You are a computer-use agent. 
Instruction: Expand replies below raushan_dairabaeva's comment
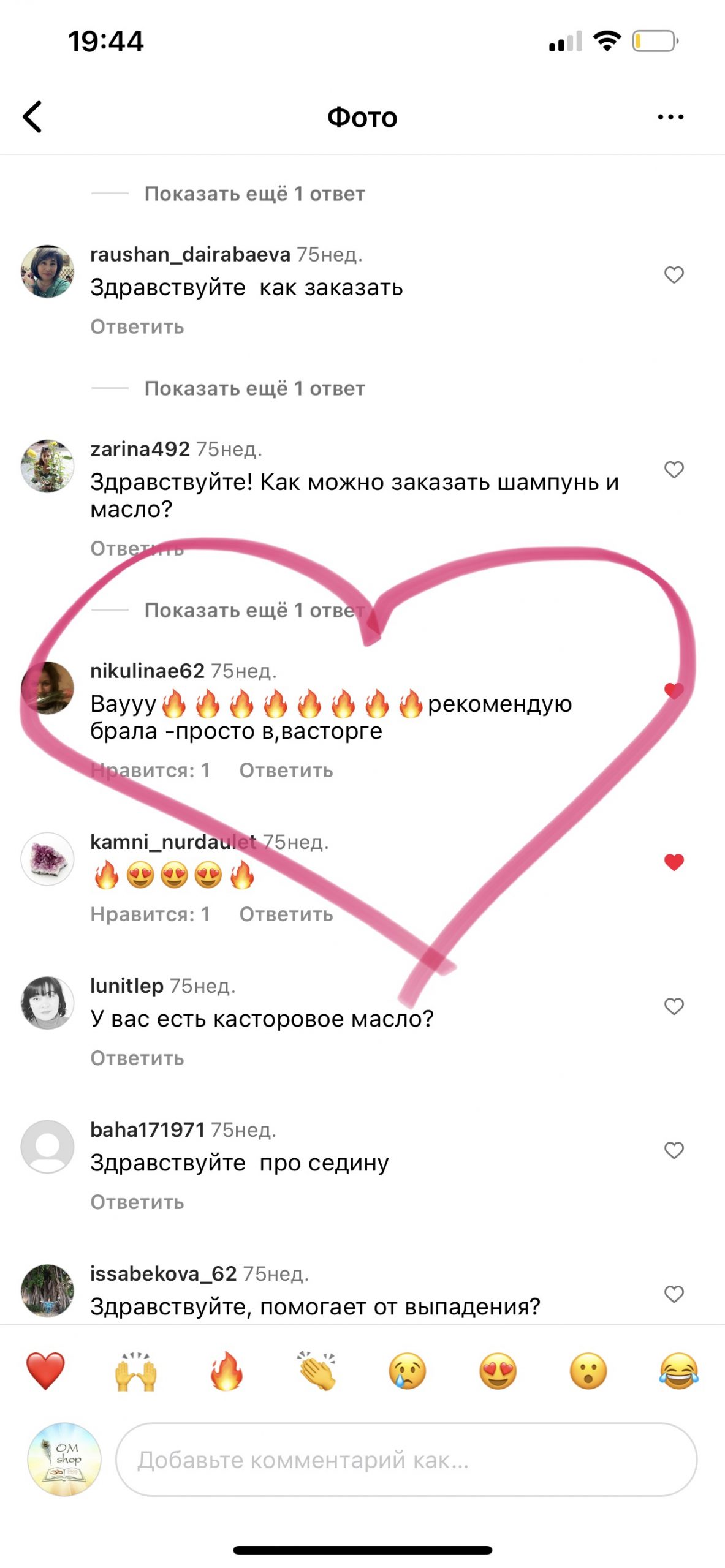coord(254,388)
